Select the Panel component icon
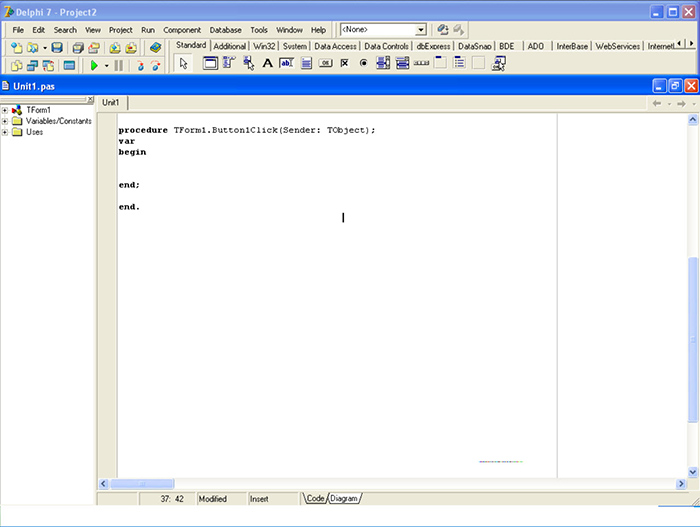 coord(479,63)
